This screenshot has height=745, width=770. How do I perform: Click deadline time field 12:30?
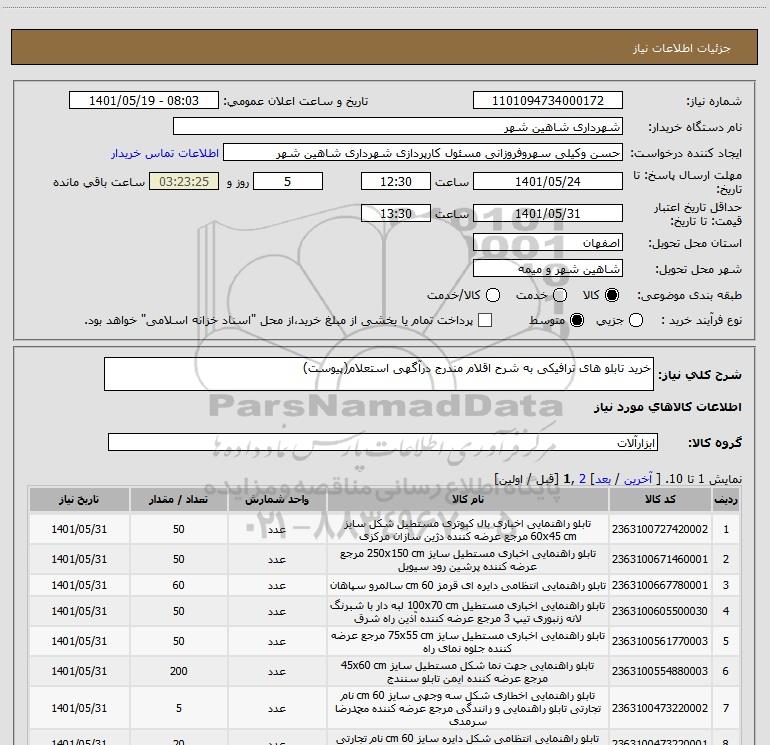396,181
